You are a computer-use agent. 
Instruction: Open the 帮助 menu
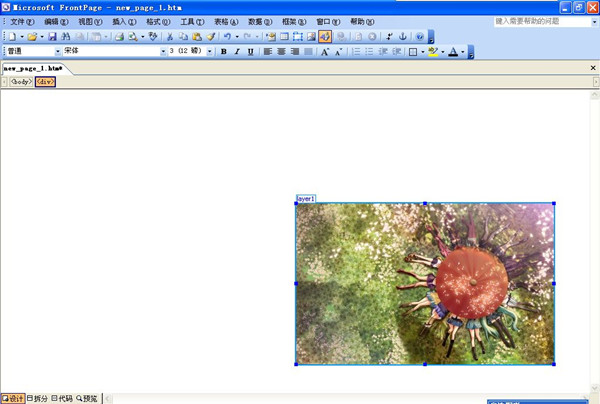(x=362, y=22)
